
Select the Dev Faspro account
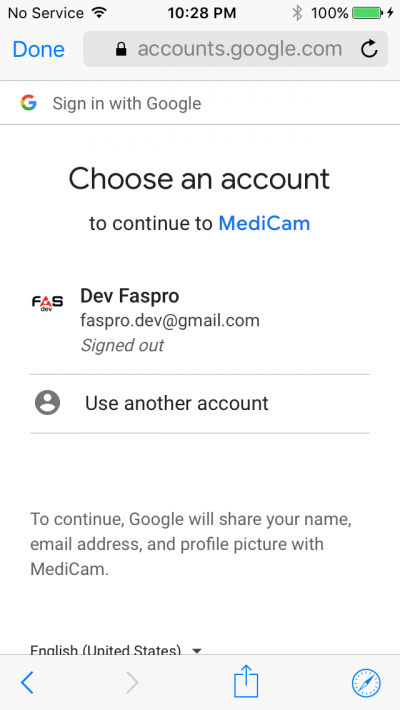pyautogui.click(x=200, y=321)
